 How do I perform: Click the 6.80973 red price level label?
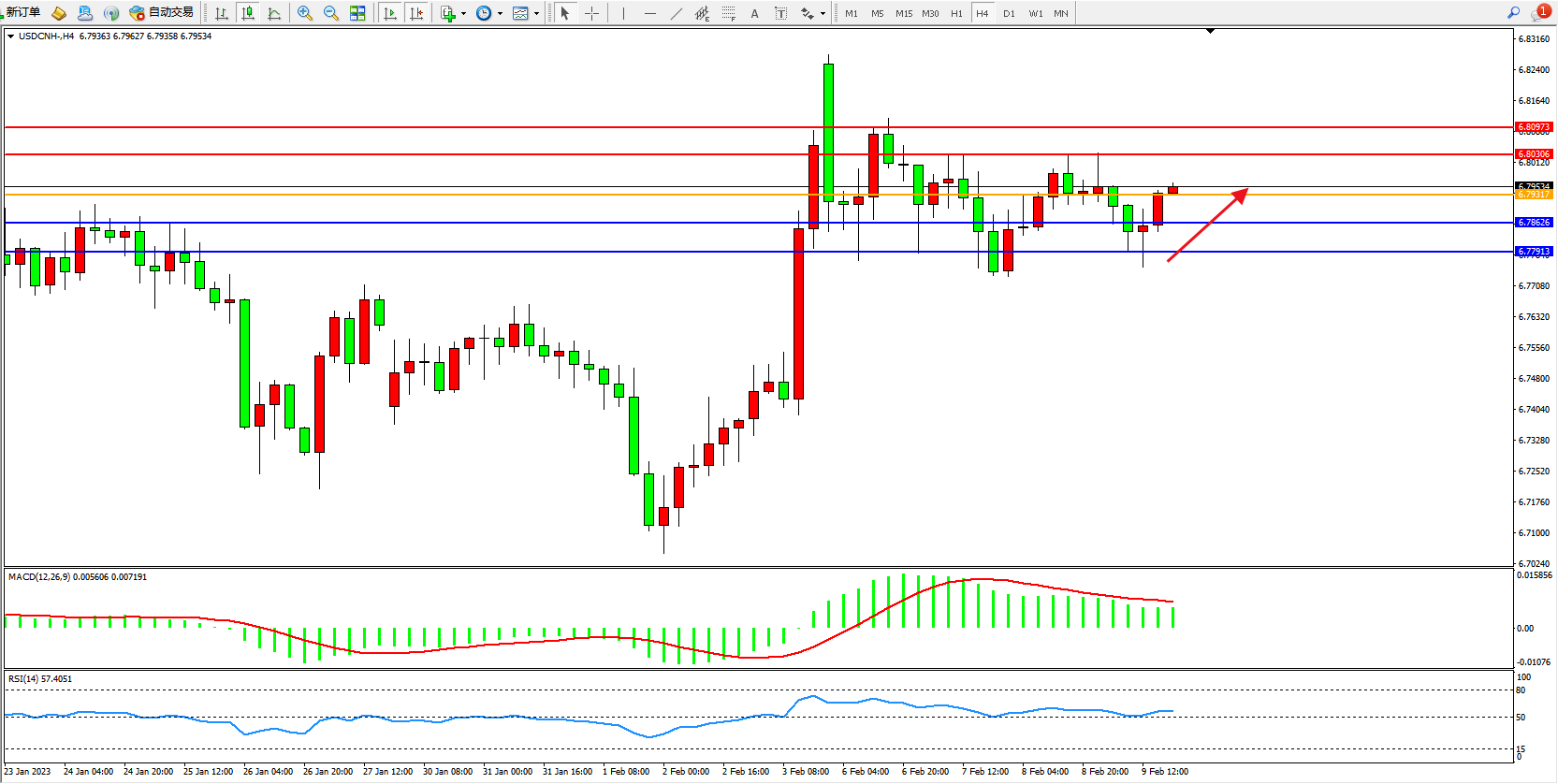(x=1534, y=126)
